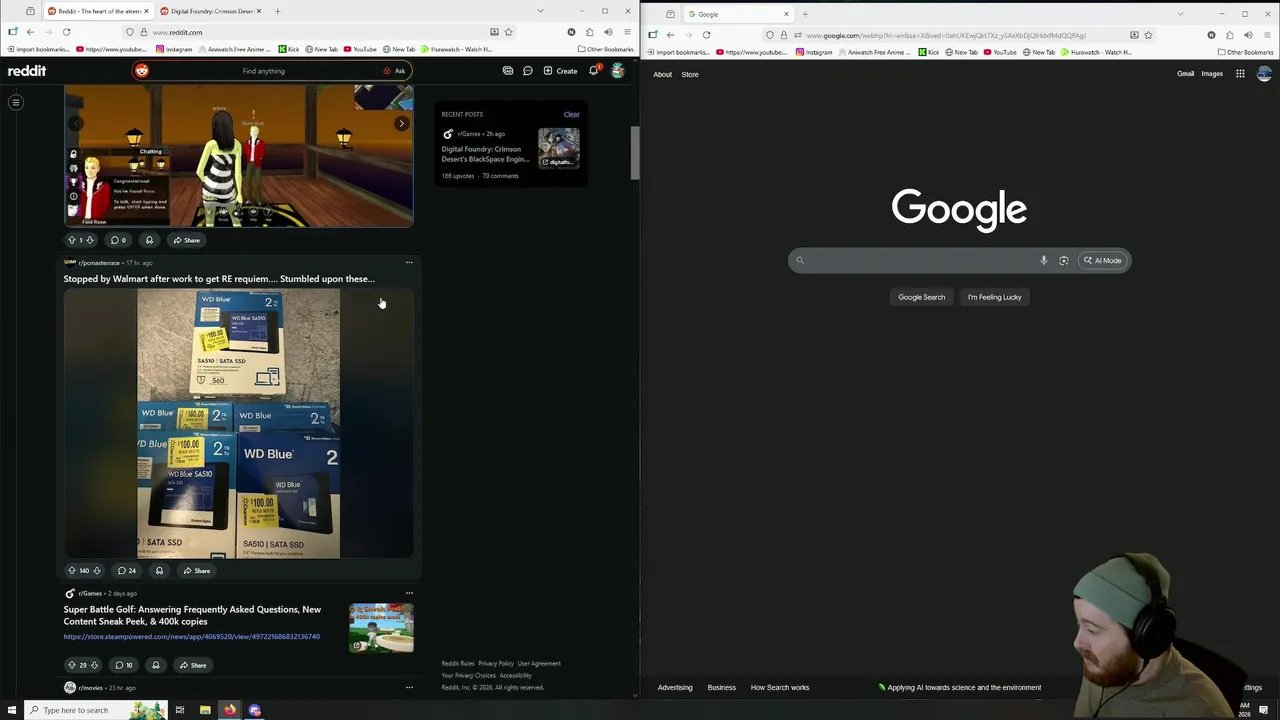Share the Super Battle Golf post
Image resolution: width=1280 pixels, height=720 pixels.
192,665
